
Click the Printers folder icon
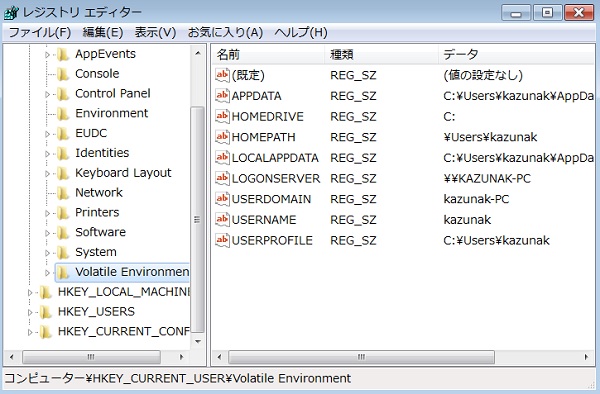point(63,213)
